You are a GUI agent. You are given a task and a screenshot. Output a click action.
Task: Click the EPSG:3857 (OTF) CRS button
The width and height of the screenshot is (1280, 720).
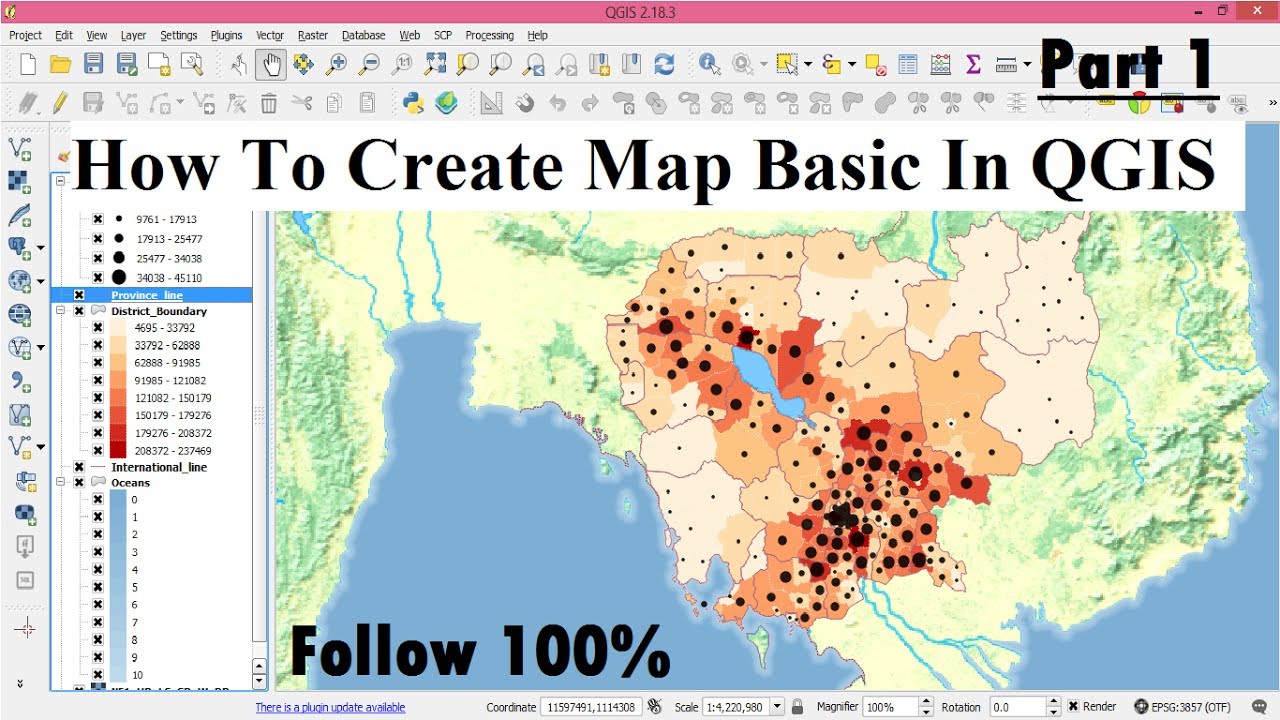point(1183,707)
